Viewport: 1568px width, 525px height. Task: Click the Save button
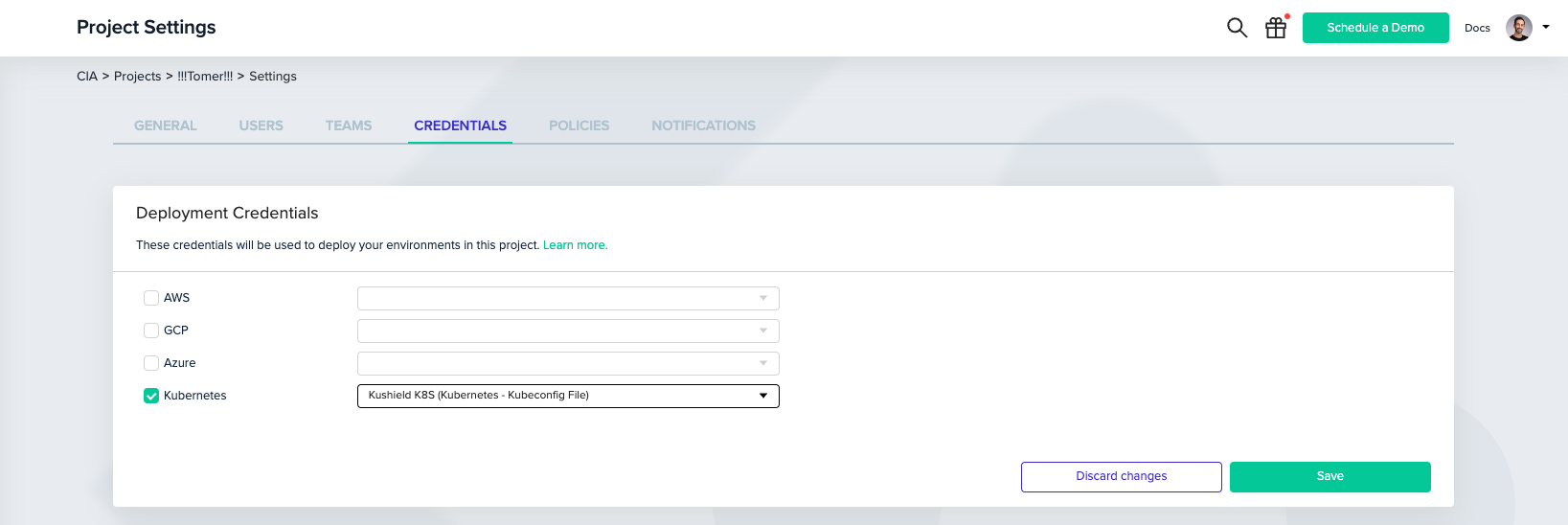1329,476
